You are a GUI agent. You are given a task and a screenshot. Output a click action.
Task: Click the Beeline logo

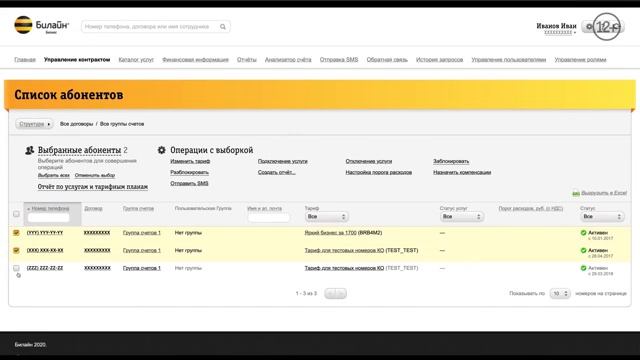[x=42, y=25]
